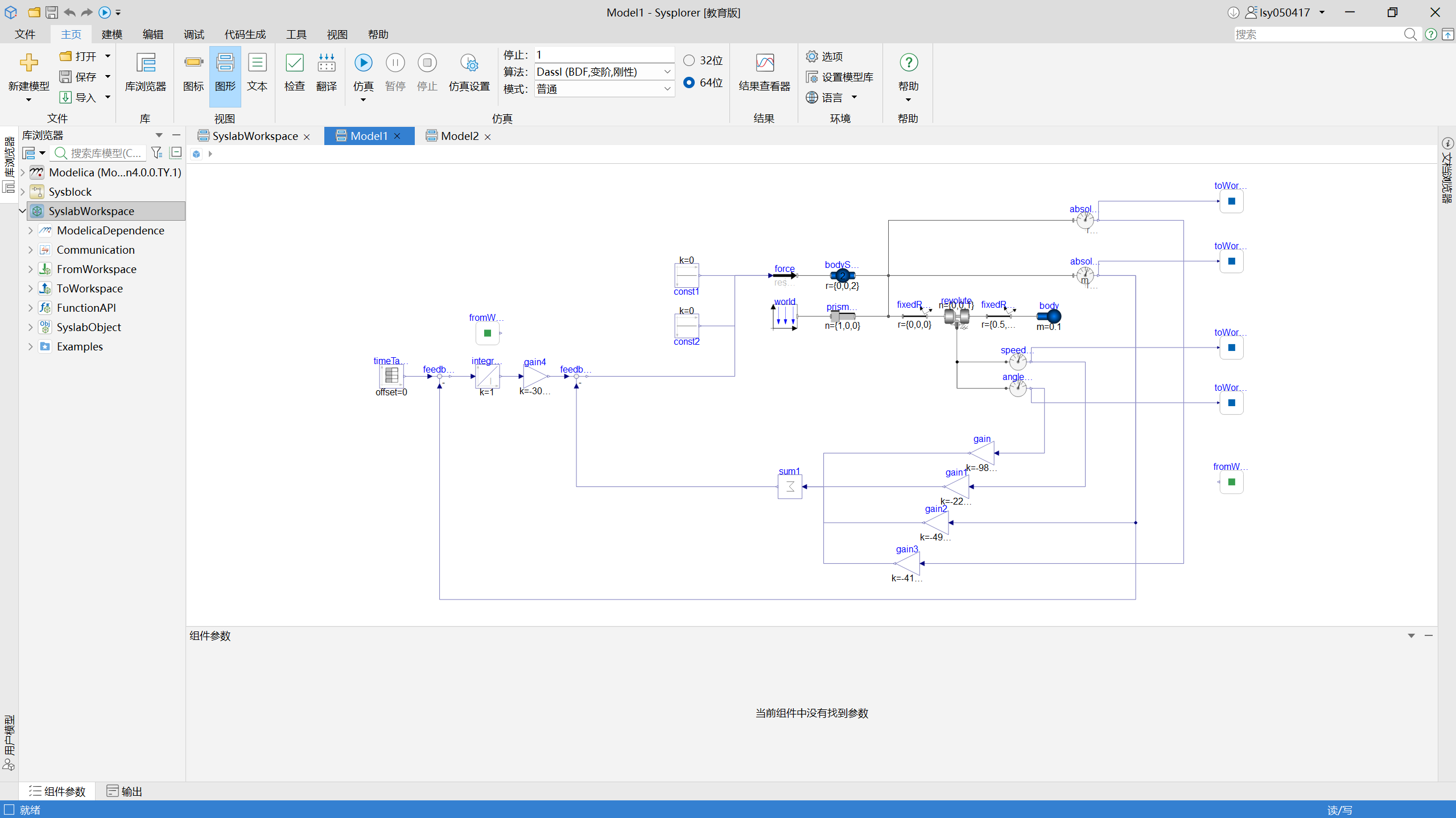Select the integrator block in the diagram
1456x818 pixels.
pos(488,376)
